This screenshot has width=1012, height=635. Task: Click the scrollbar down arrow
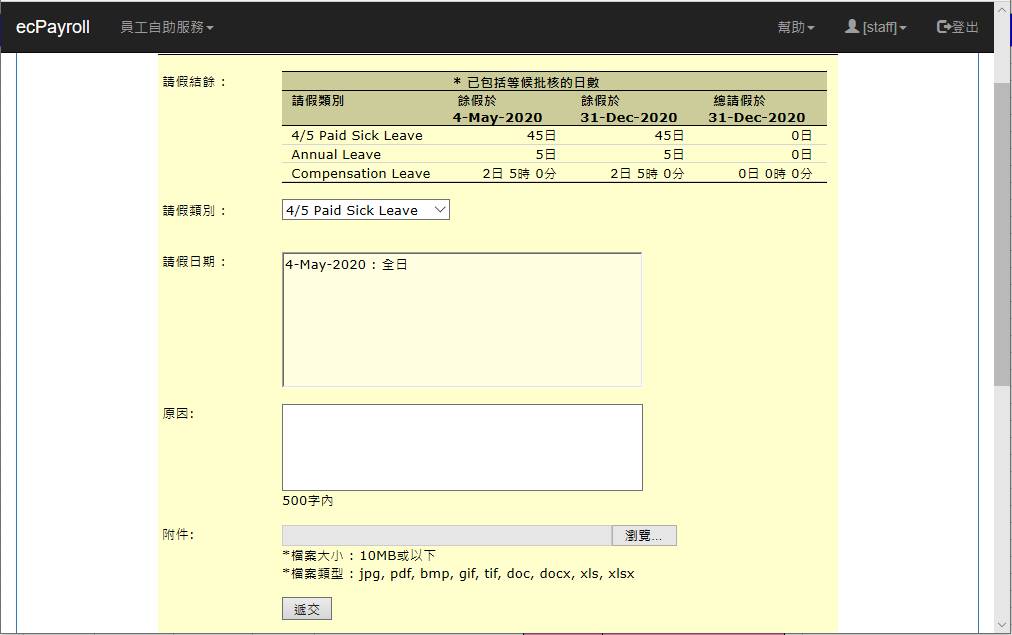[x=1002, y=626]
